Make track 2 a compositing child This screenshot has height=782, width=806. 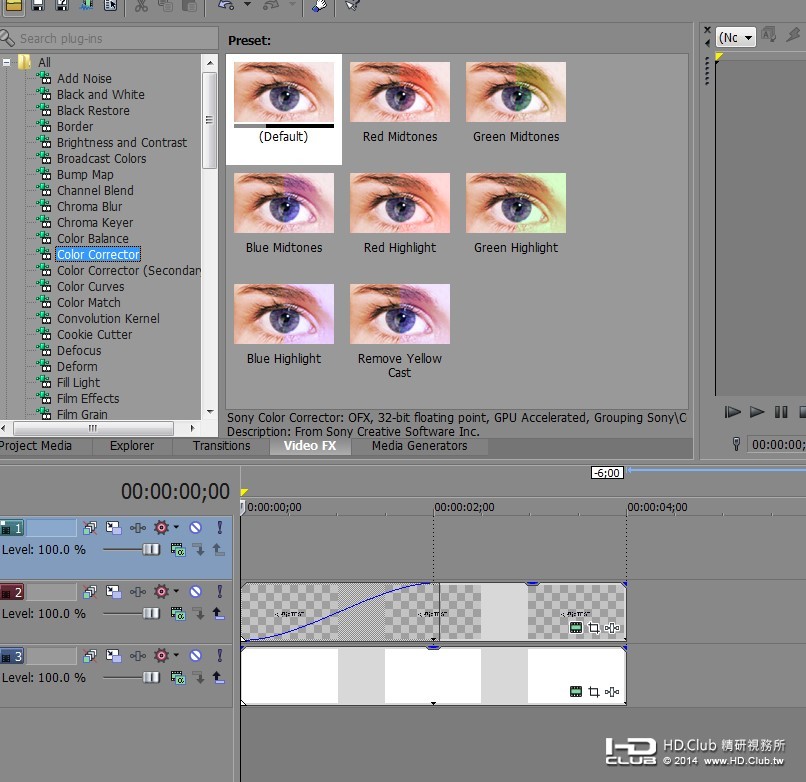click(198, 614)
